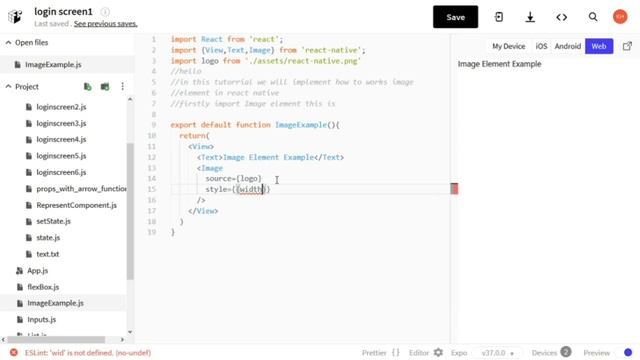The height and width of the screenshot is (360, 640).
Task: Click scroll-right arrow of file tree
Action: tap(122, 339)
